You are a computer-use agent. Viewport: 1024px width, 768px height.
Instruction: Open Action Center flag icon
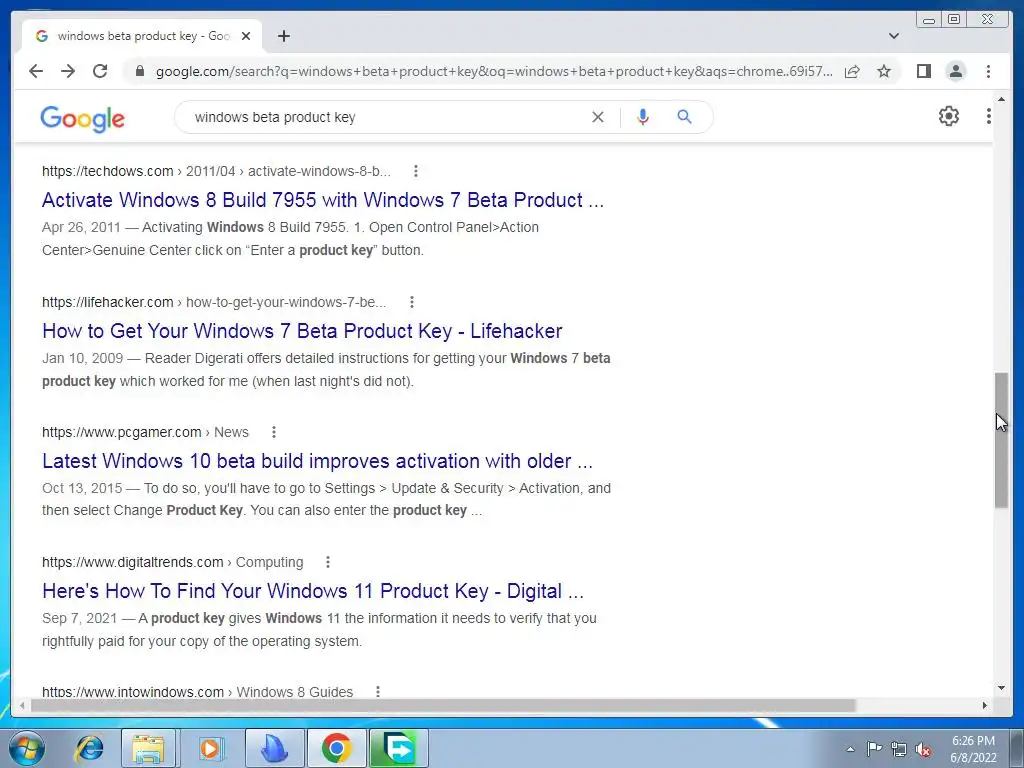[x=874, y=749]
